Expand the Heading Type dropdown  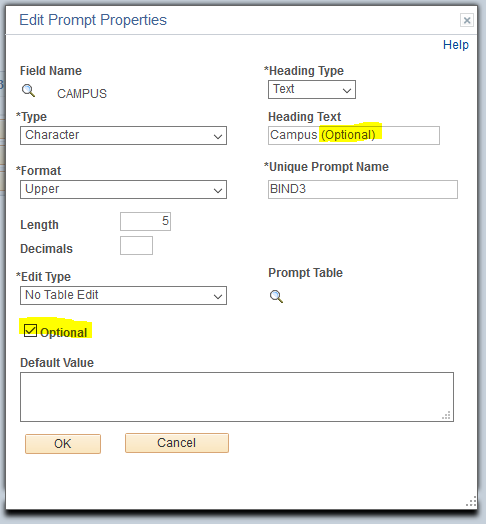(312, 90)
